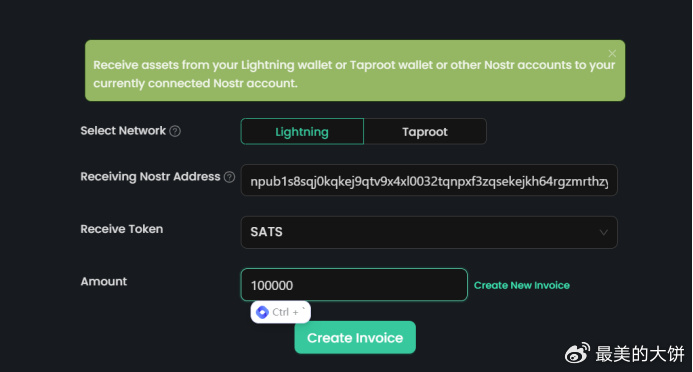Open Select Network help tooltip icon

[x=175, y=131]
